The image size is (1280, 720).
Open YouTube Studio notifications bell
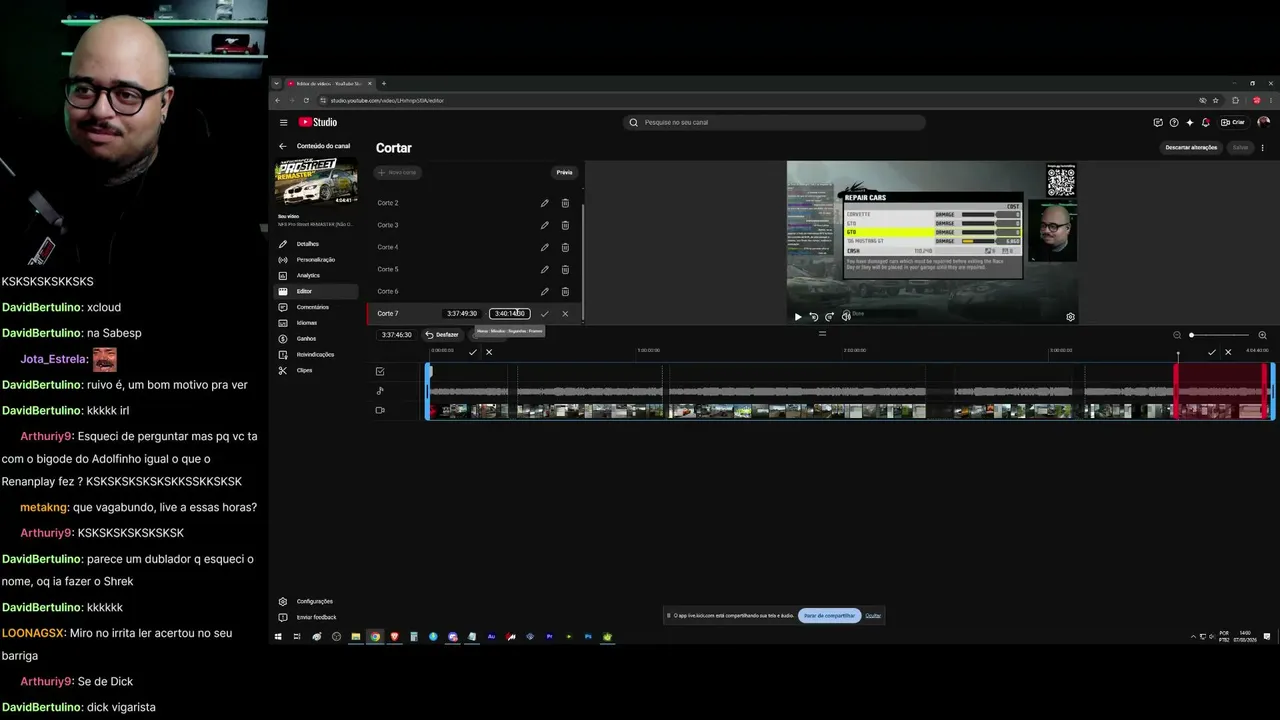point(1205,122)
